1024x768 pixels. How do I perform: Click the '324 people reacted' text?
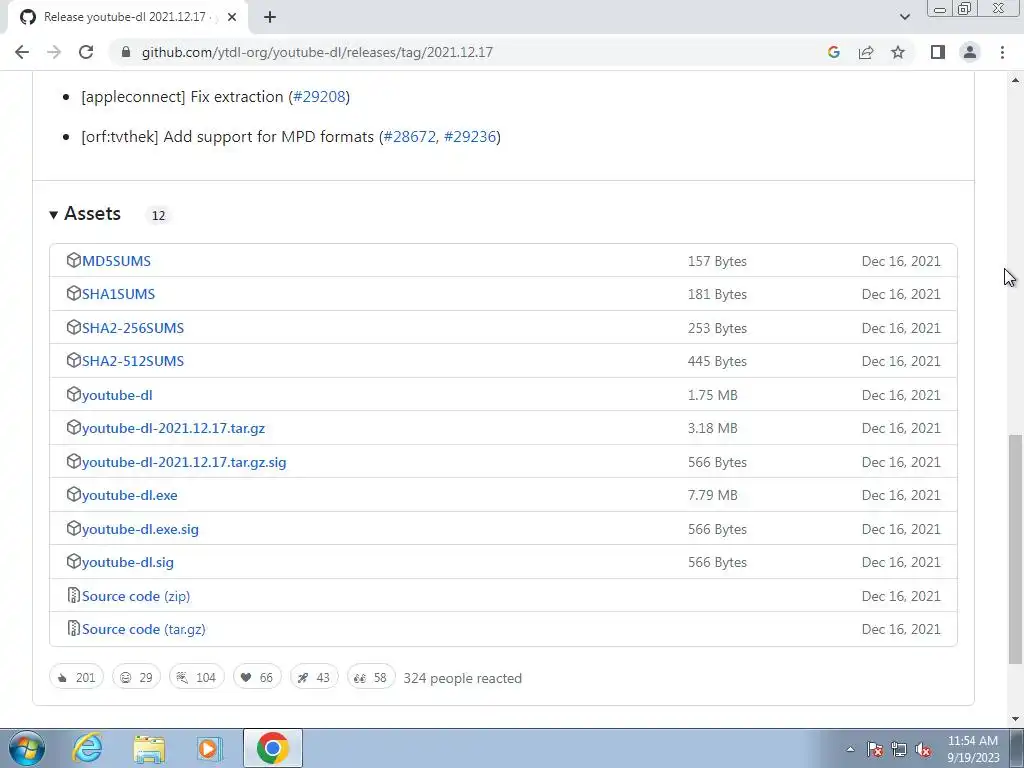(462, 678)
